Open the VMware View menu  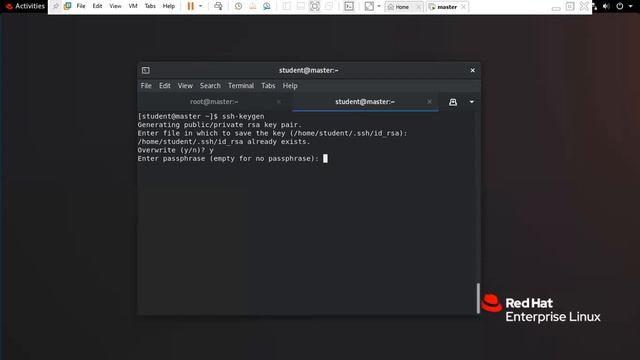click(x=115, y=6)
